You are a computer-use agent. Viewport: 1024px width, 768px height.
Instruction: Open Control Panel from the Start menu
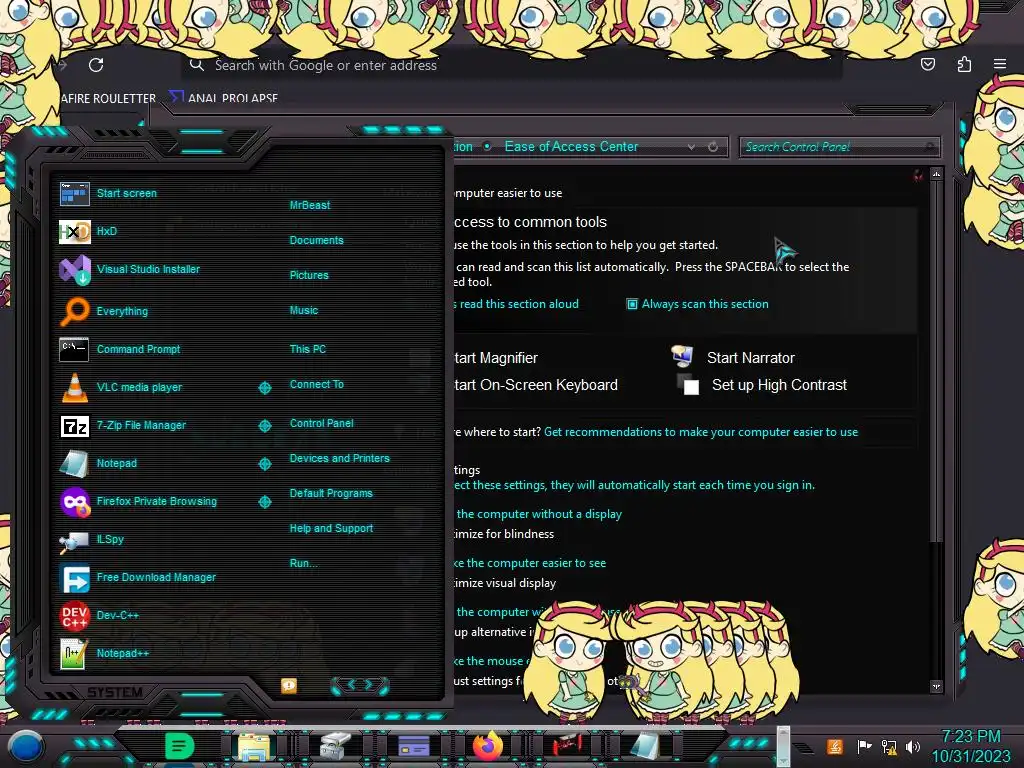tap(321, 423)
